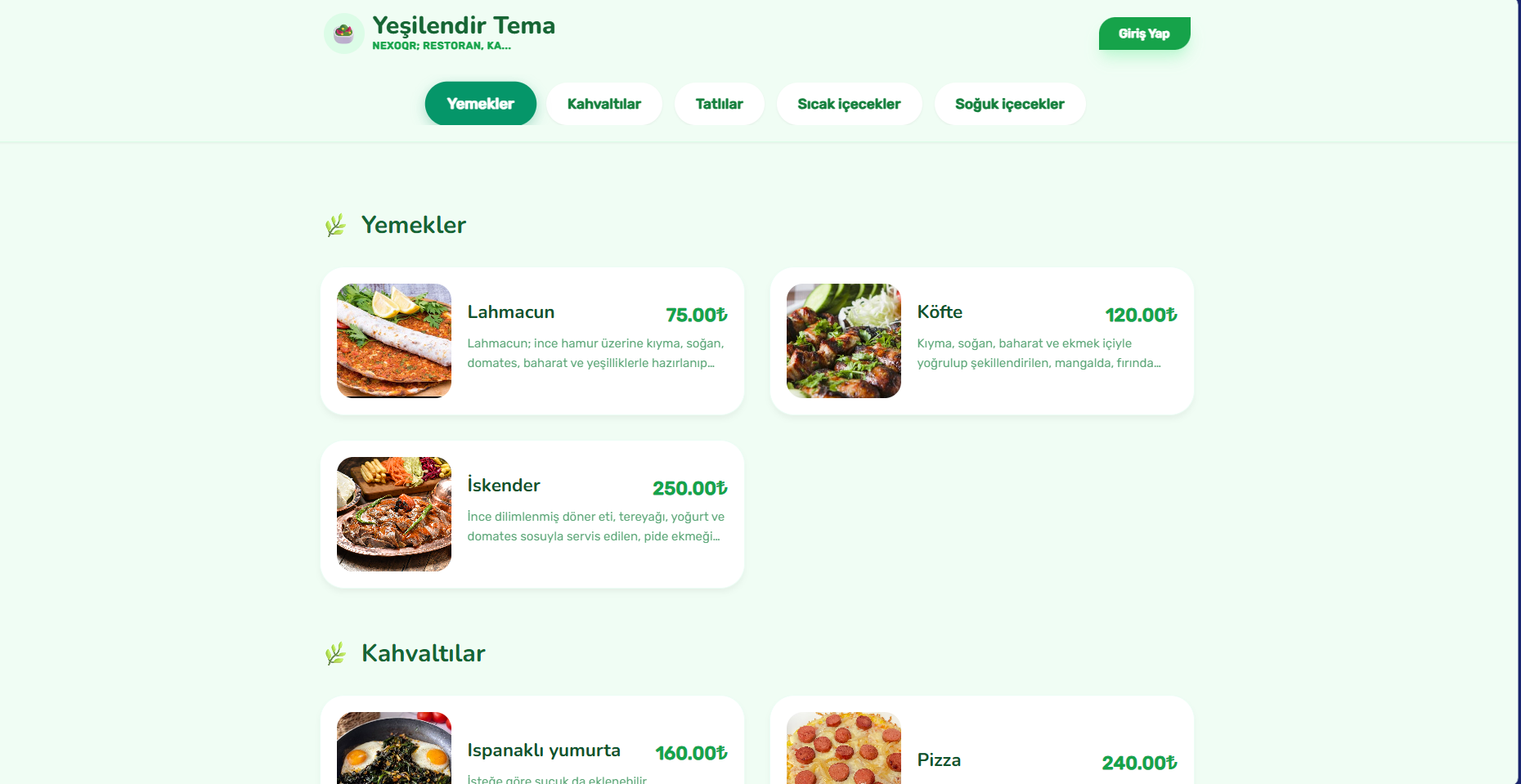
Task: Click the Ispanaklı yumurta item title
Action: [544, 750]
